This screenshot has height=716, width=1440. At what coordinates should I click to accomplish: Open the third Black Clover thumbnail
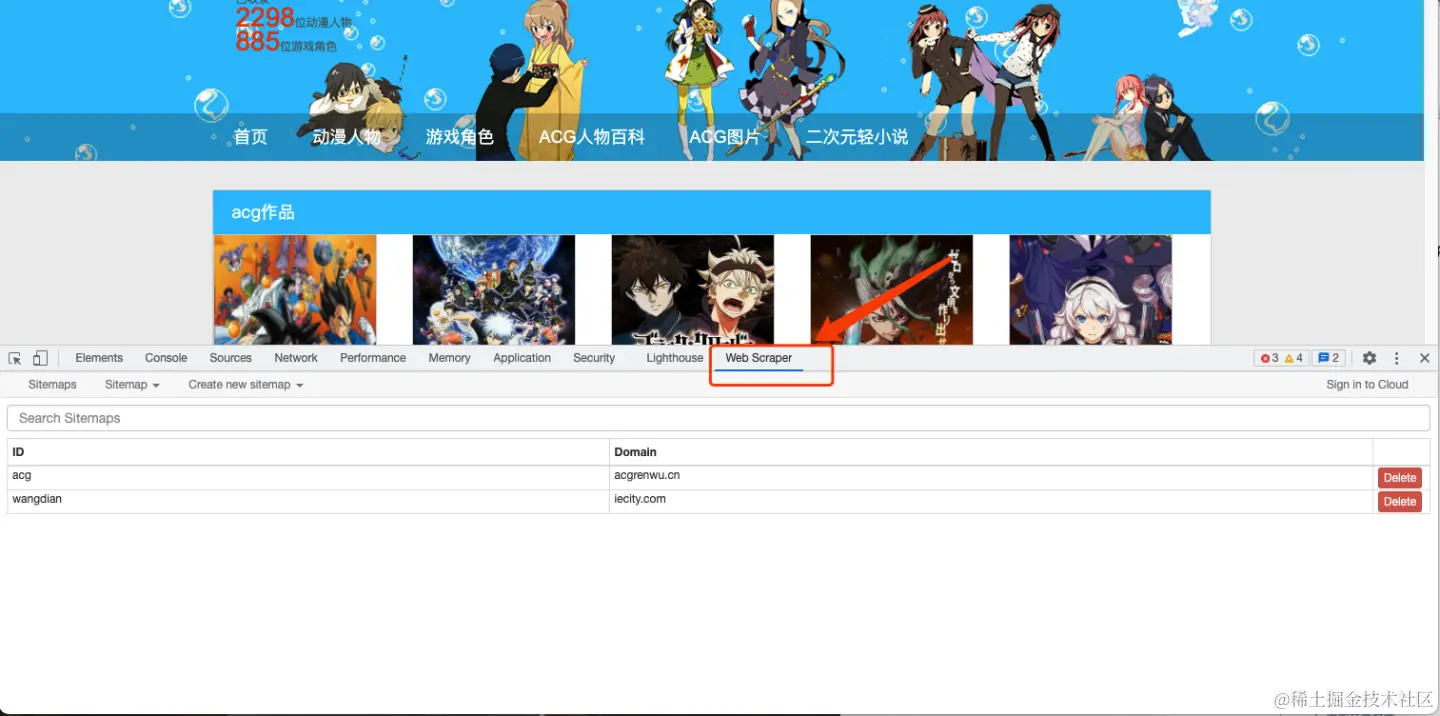pyautogui.click(x=693, y=290)
